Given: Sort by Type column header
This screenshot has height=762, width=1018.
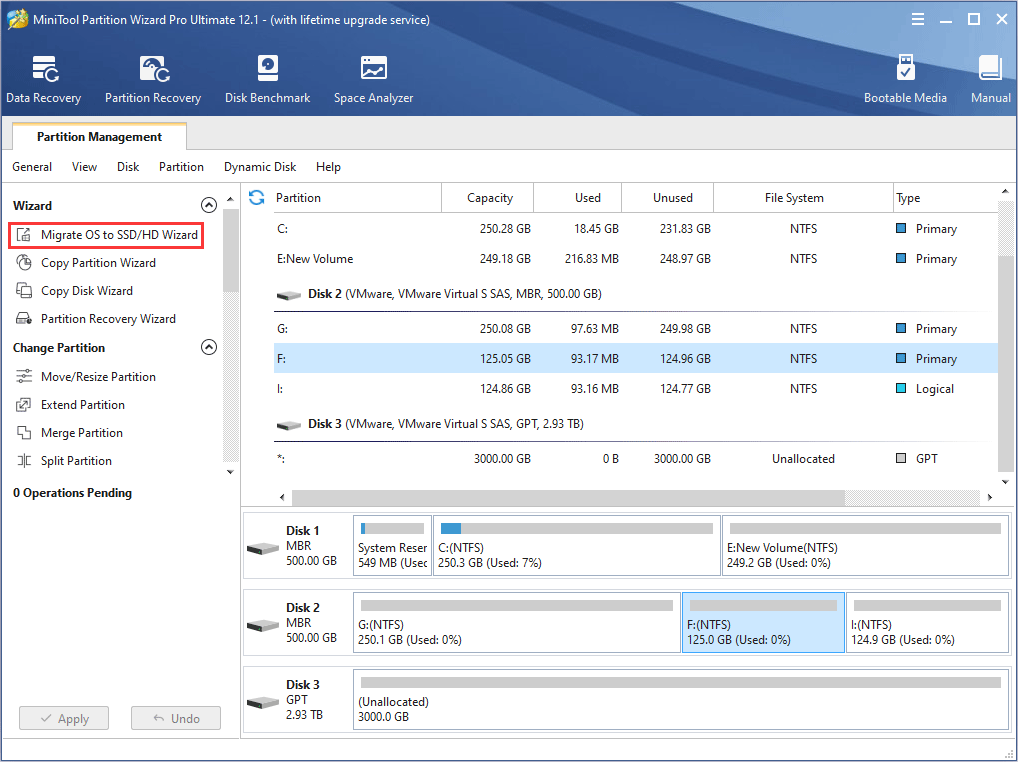Looking at the screenshot, I should [945, 197].
